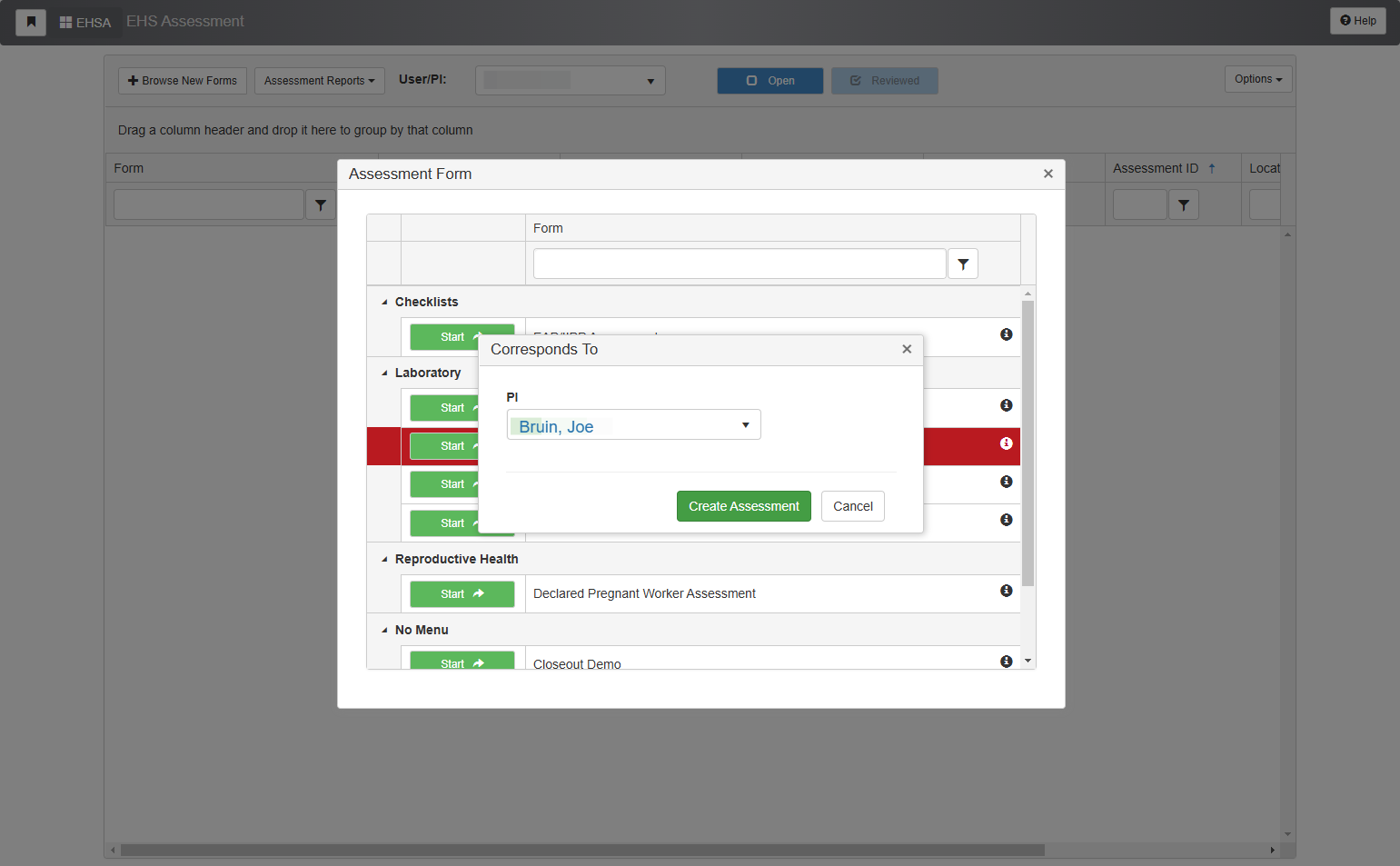Image resolution: width=1400 pixels, height=866 pixels.
Task: Click the Assessment ID filter icon
Action: tap(1184, 204)
